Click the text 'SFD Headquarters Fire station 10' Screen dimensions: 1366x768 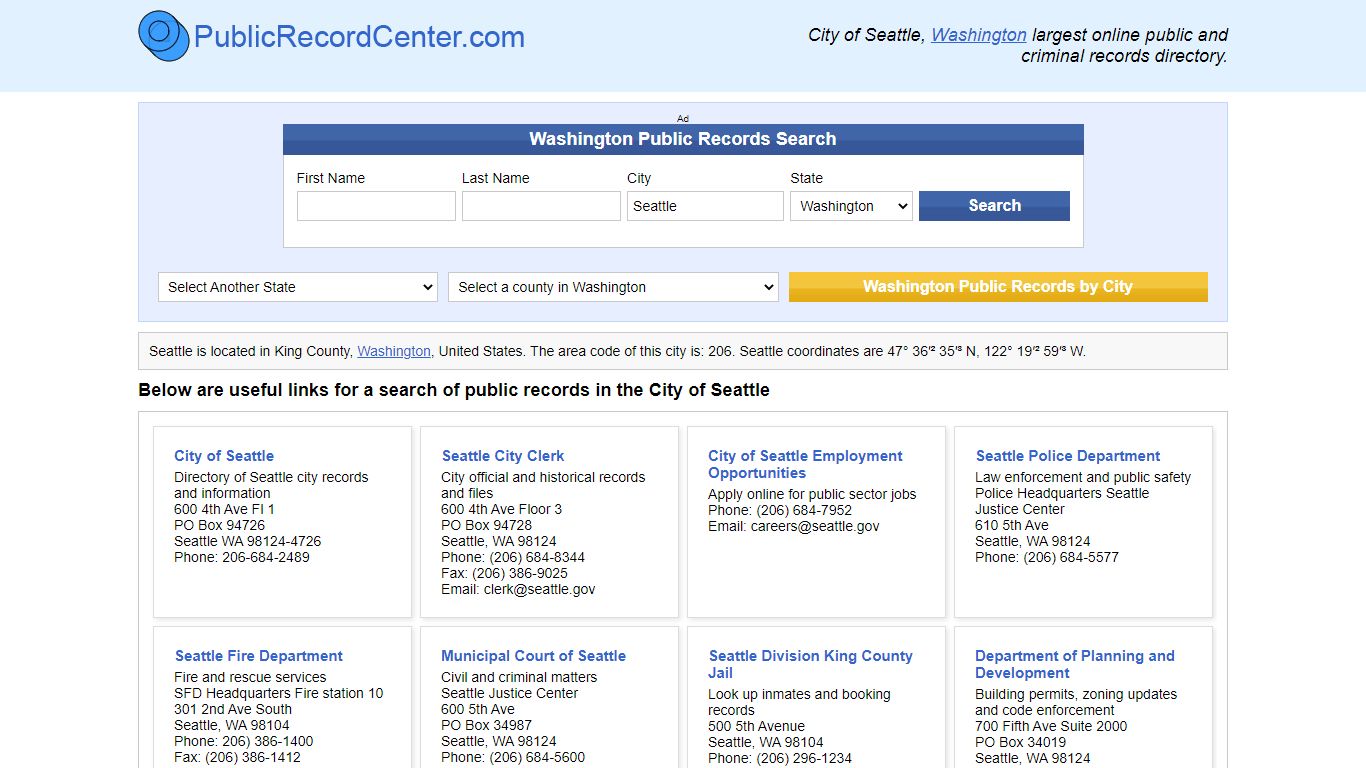tap(279, 693)
